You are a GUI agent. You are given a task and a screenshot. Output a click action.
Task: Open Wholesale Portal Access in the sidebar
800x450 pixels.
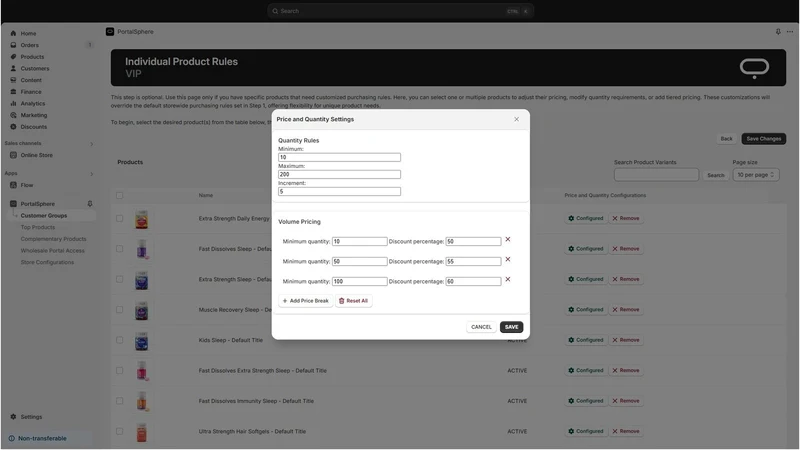[53, 251]
